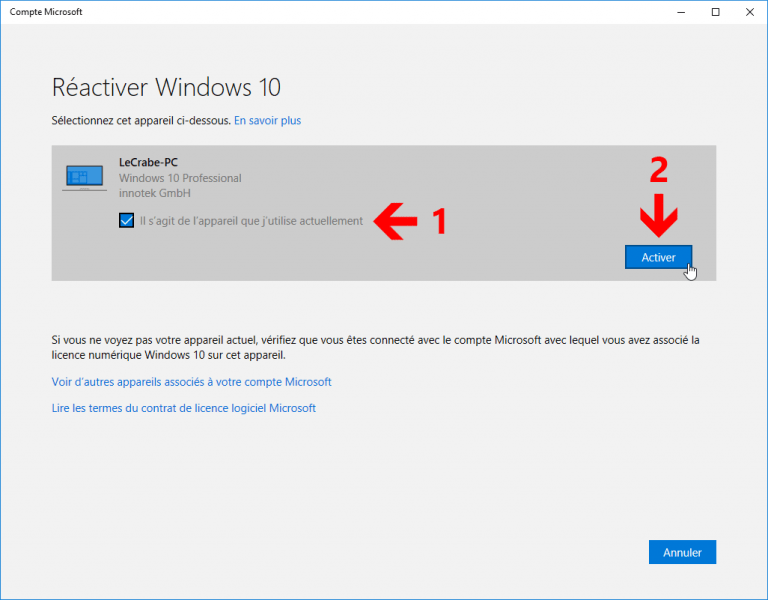Click the red number 1 annotation
768x600 pixels.
[436, 222]
